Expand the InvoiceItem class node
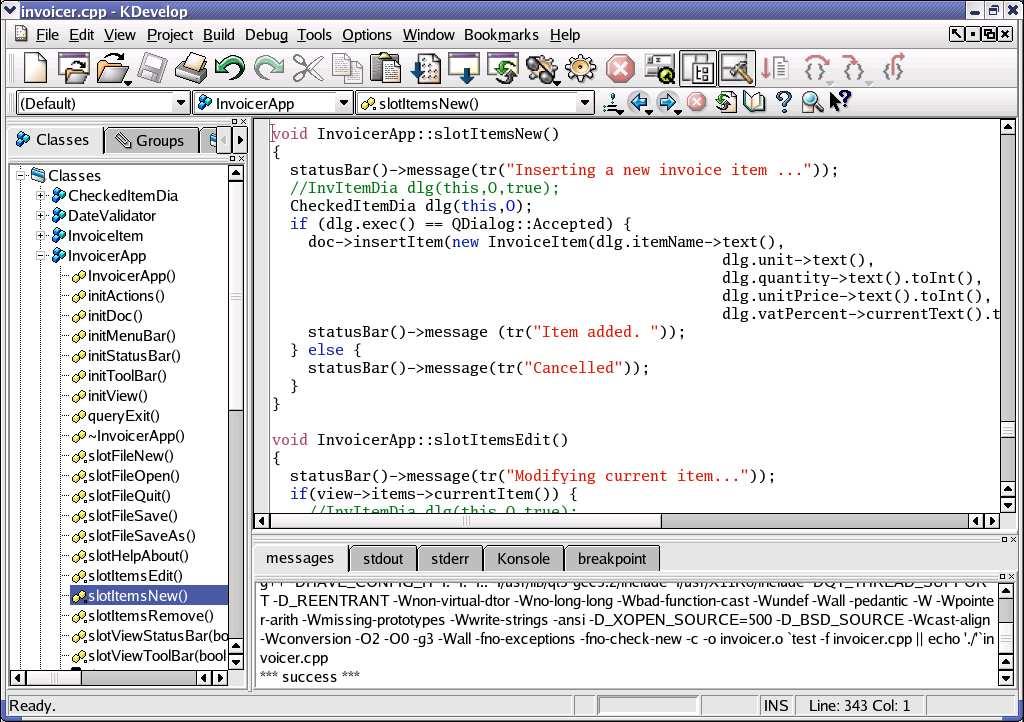Viewport: 1024px width, 722px height. [40, 236]
